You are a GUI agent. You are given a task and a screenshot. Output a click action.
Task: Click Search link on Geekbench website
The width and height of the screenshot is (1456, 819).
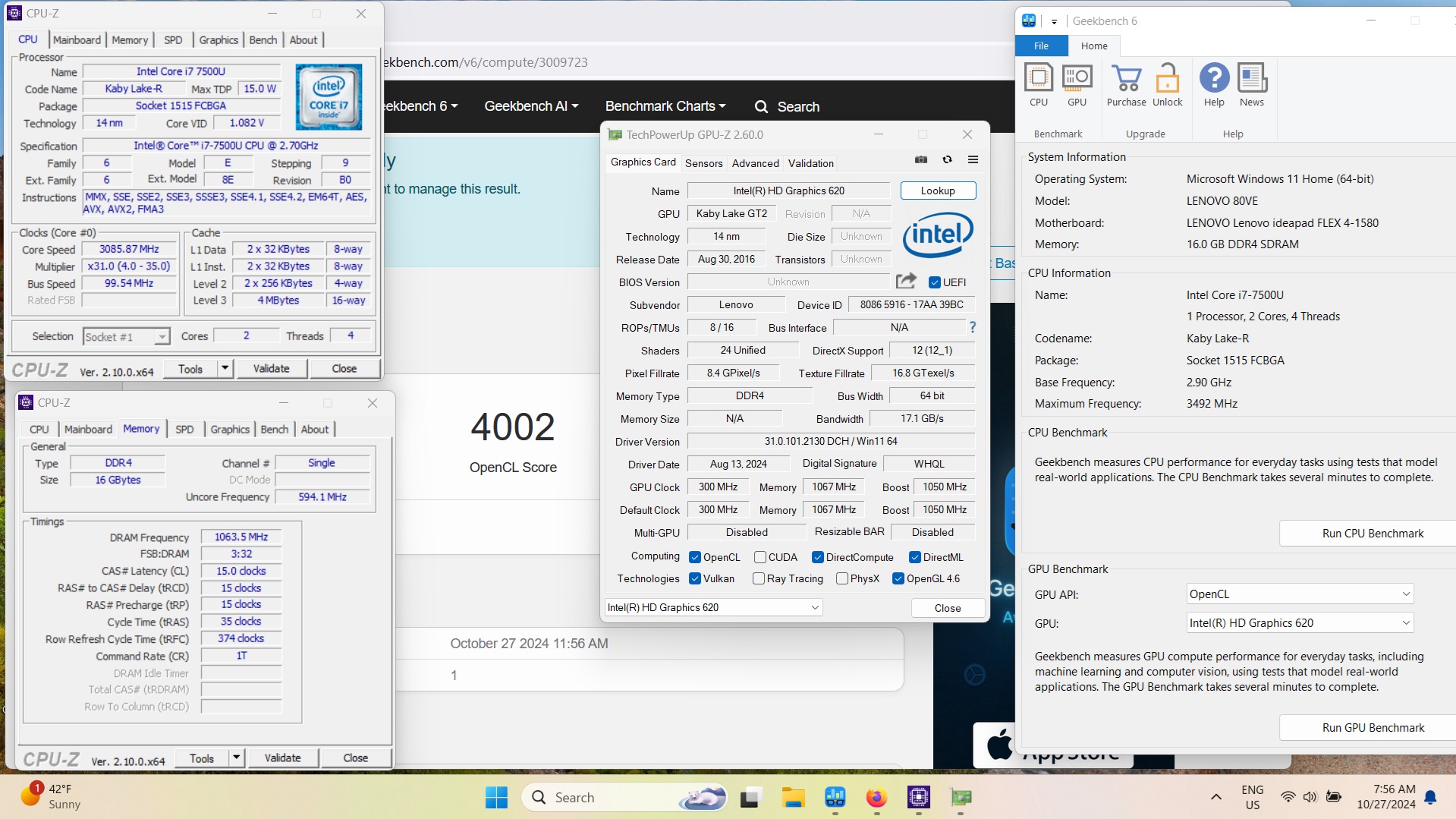coord(787,106)
